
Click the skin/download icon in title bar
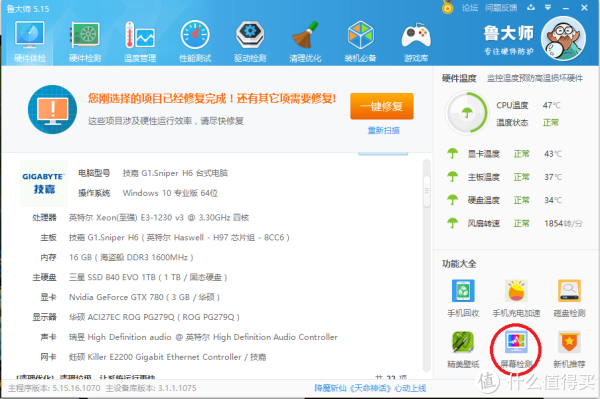(x=531, y=7)
